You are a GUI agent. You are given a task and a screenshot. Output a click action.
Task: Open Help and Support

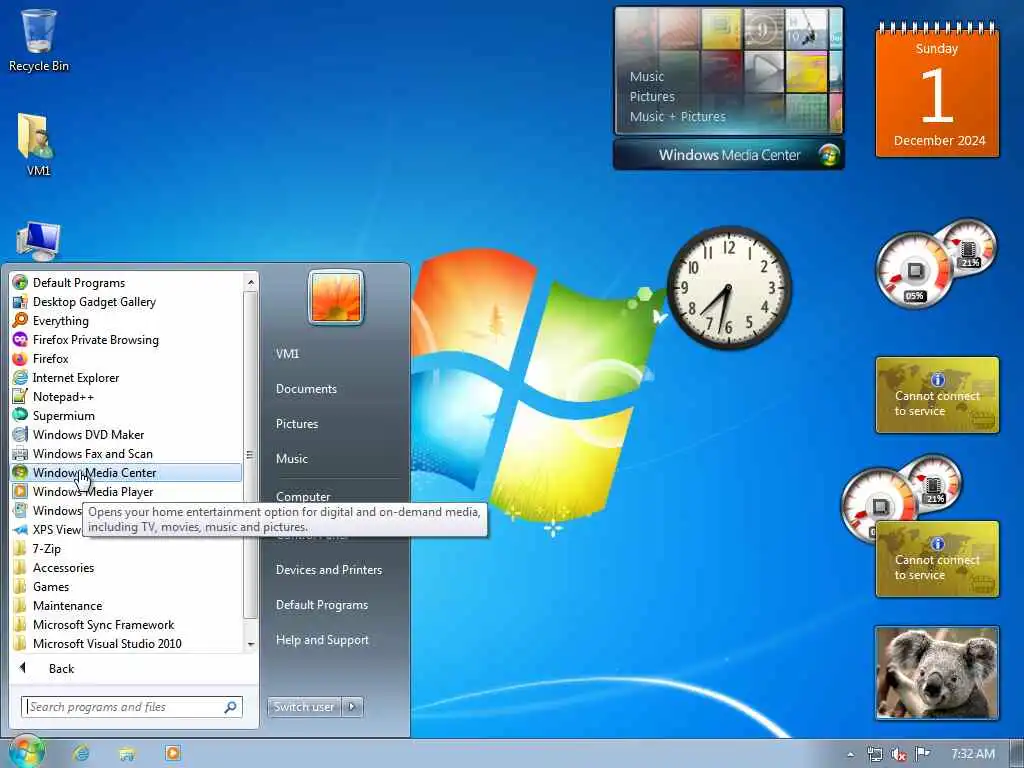pyautogui.click(x=322, y=640)
